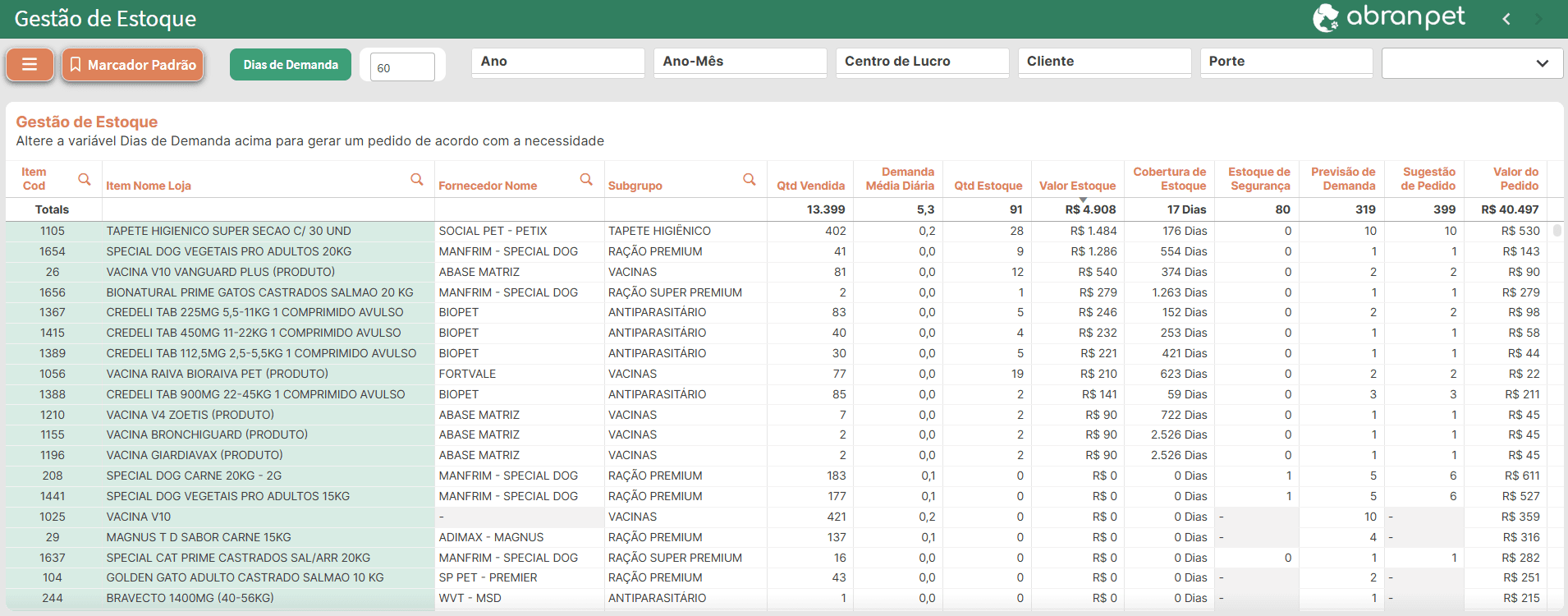Select supplier SP PET - PREMIER
The height and width of the screenshot is (616, 1568).
[x=488, y=577]
